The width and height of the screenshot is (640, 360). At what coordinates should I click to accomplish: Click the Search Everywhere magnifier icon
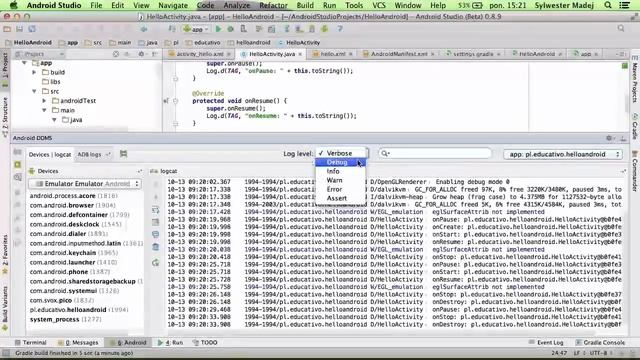point(621,29)
